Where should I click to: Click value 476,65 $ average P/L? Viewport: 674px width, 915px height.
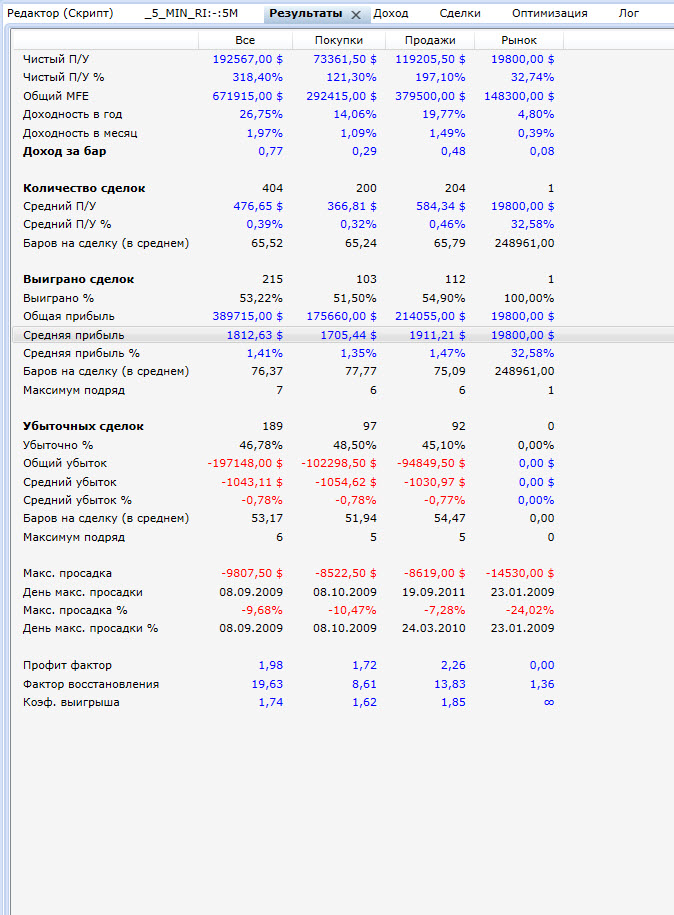coord(258,206)
